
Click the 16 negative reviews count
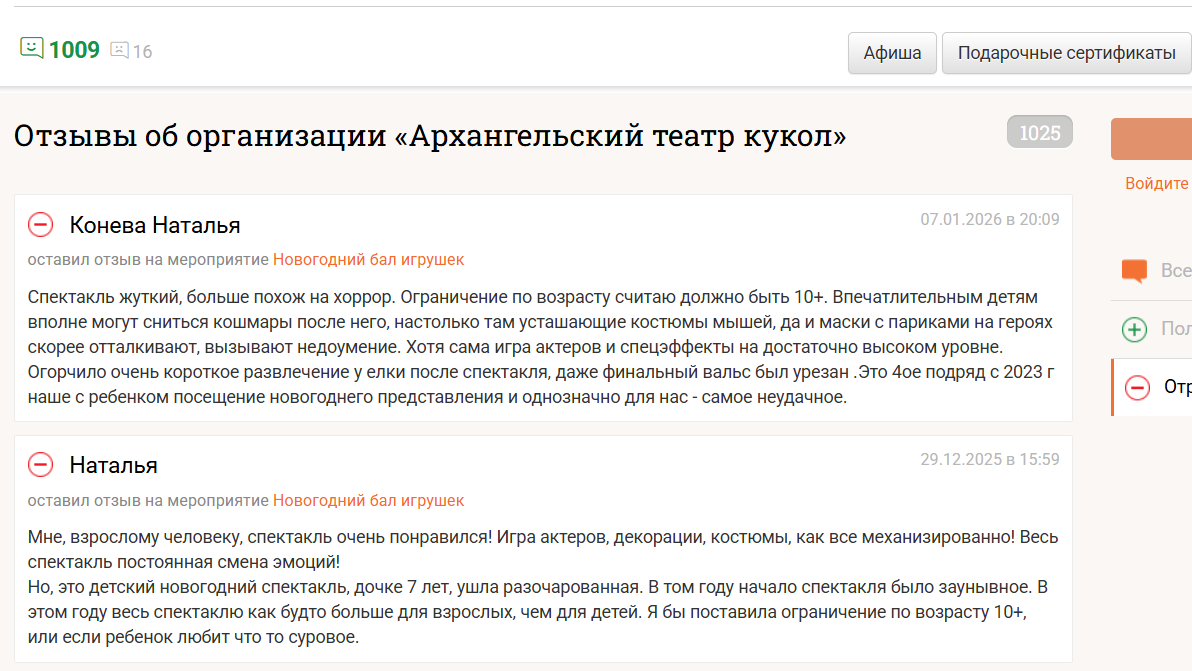142,51
